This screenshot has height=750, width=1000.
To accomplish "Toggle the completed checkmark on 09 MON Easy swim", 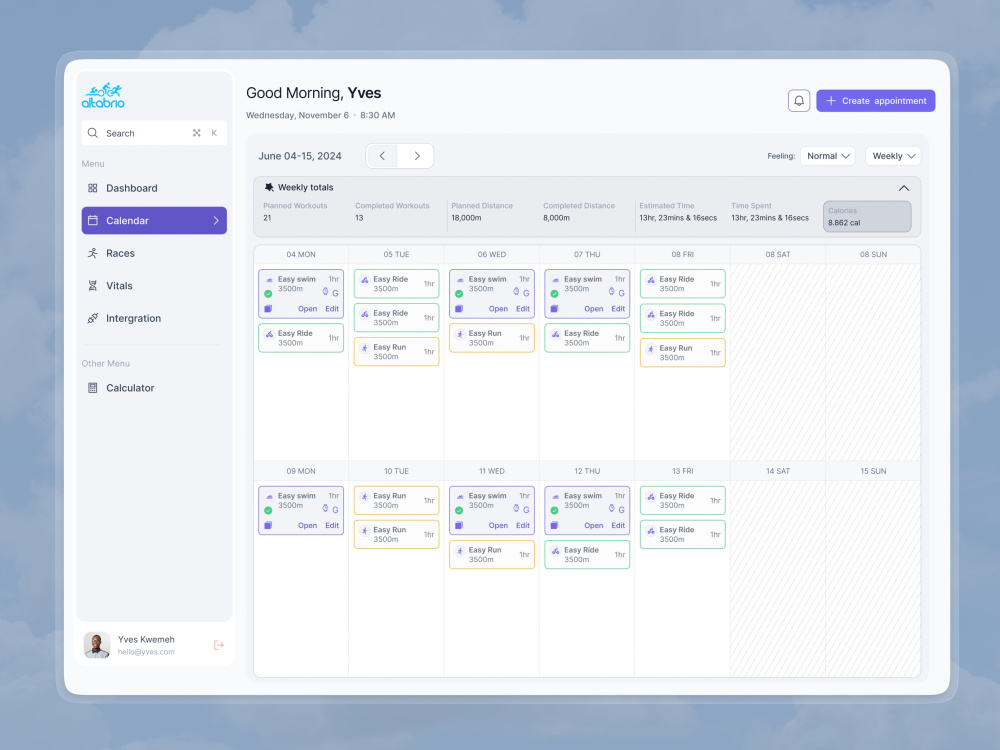I will (x=268, y=510).
